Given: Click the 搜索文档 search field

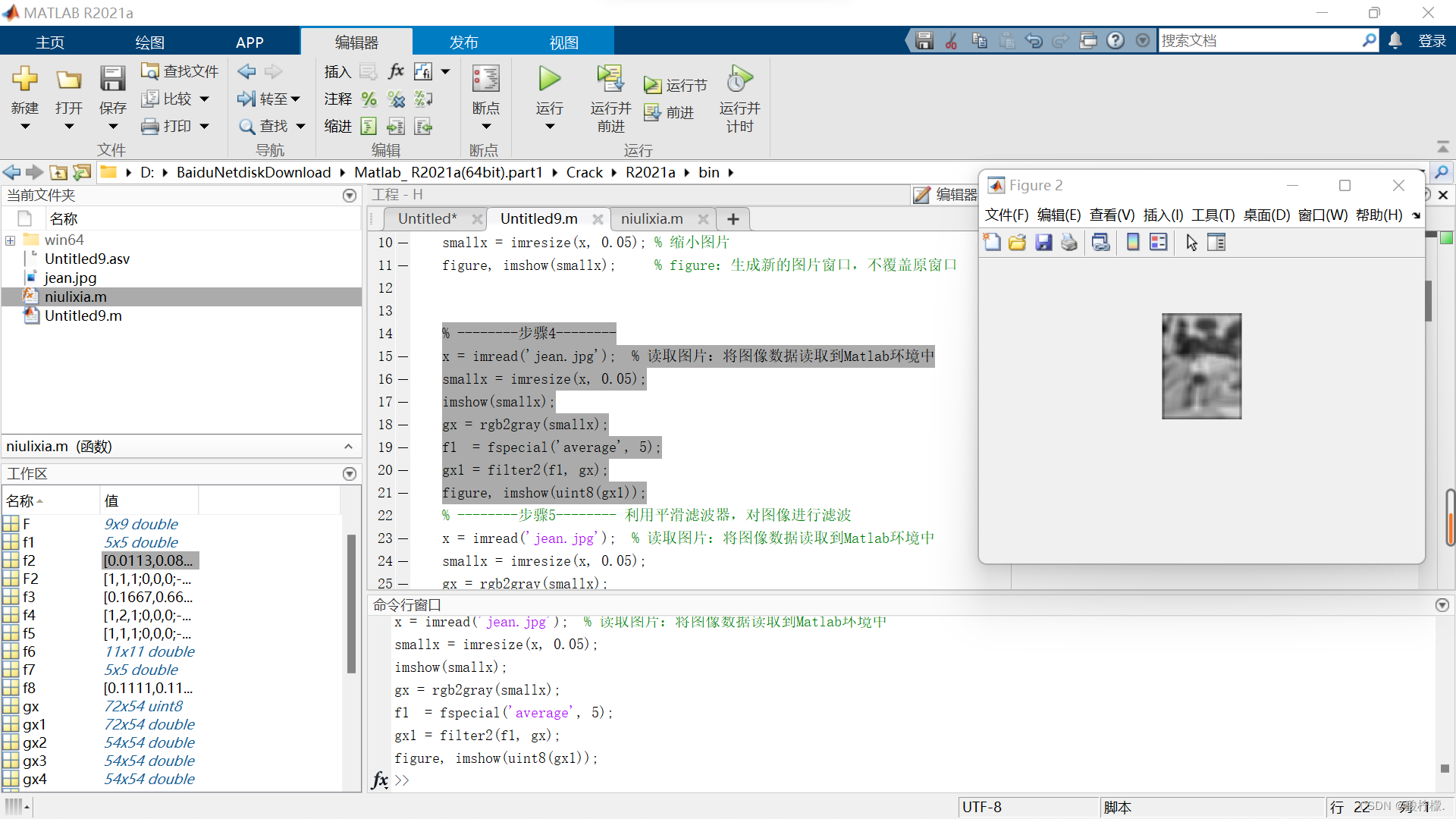Looking at the screenshot, I should (x=1259, y=41).
